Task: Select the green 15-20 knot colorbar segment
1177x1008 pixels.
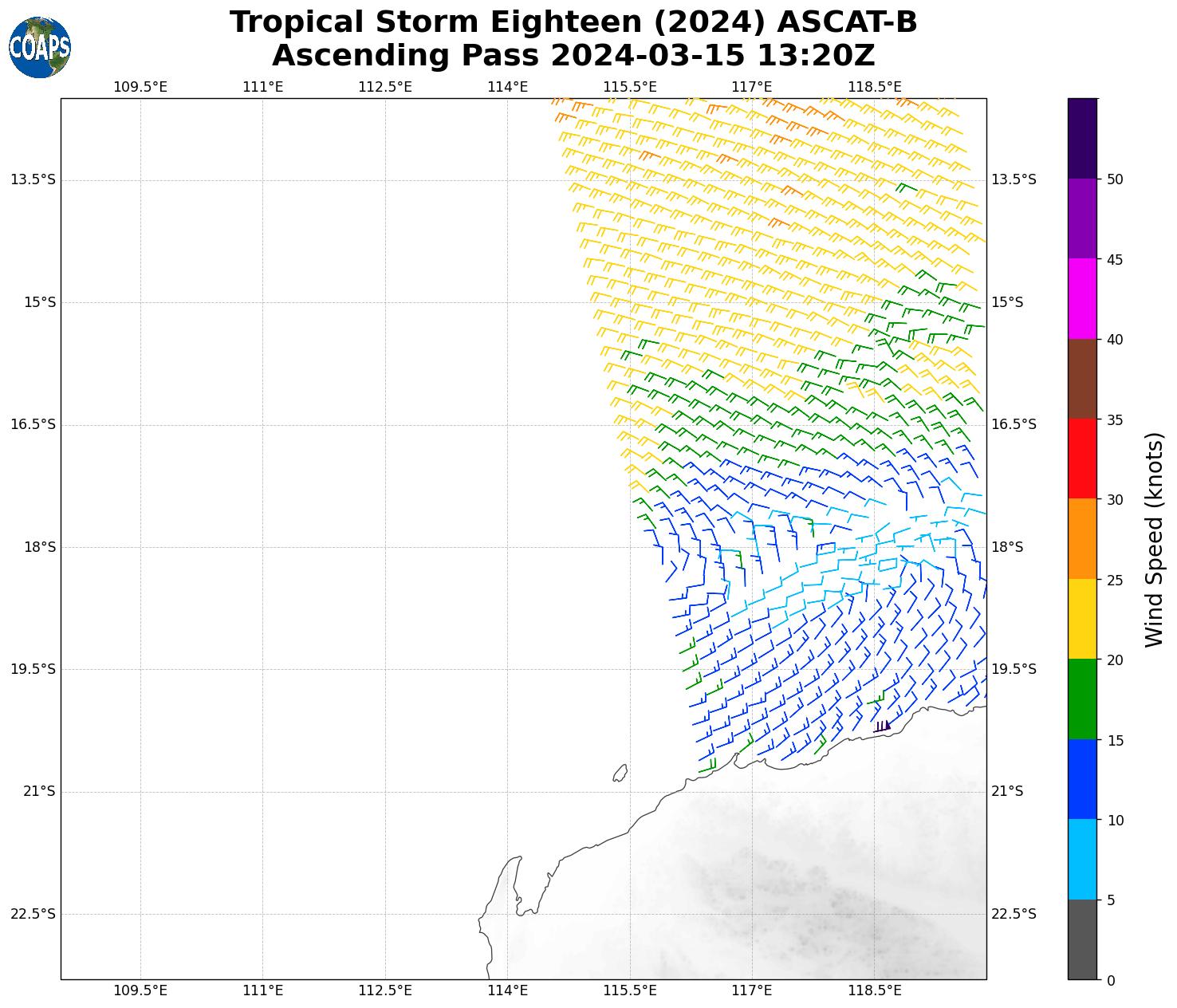Action: pyautogui.click(x=1082, y=699)
